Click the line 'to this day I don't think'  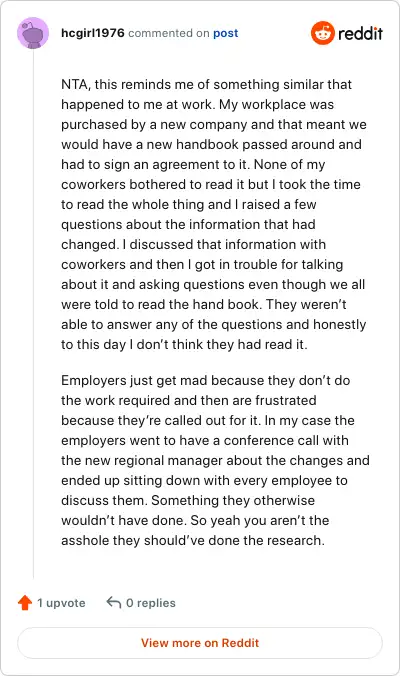pyautogui.click(x=184, y=345)
